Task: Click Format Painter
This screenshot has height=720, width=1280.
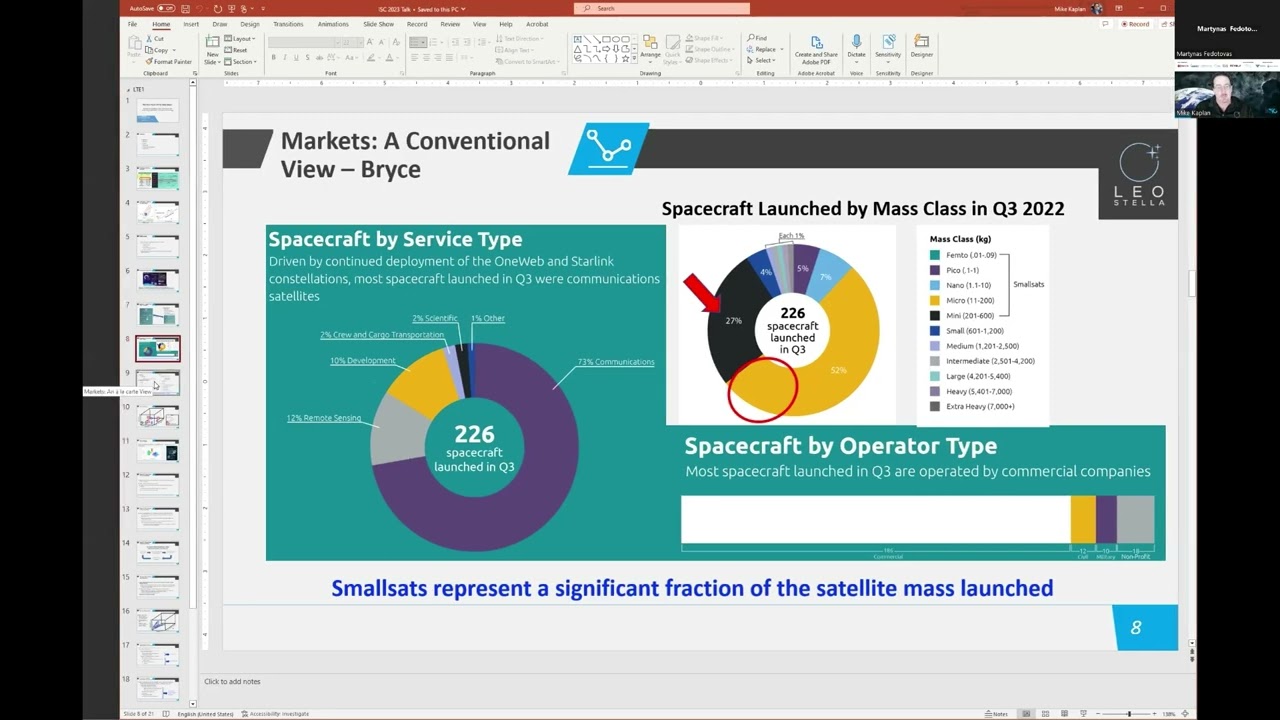Action: coord(169,61)
